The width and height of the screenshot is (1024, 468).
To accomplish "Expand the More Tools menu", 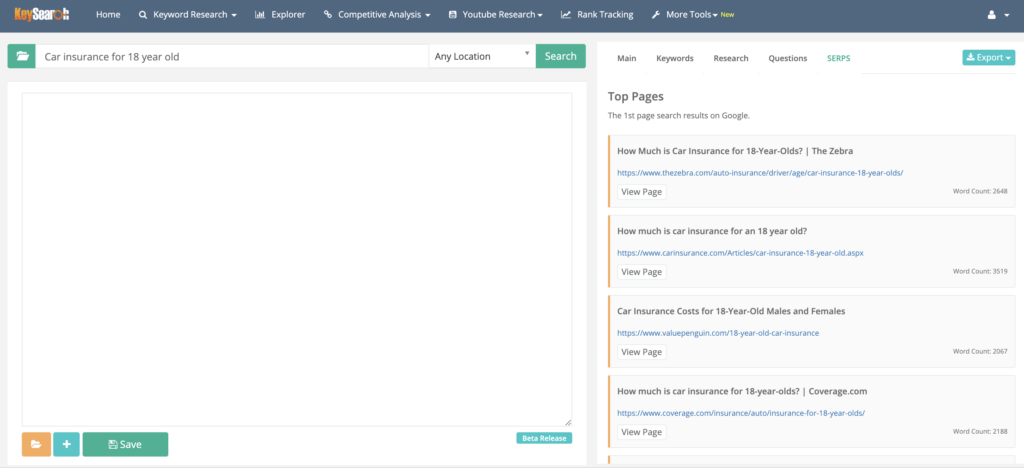I will (x=692, y=14).
